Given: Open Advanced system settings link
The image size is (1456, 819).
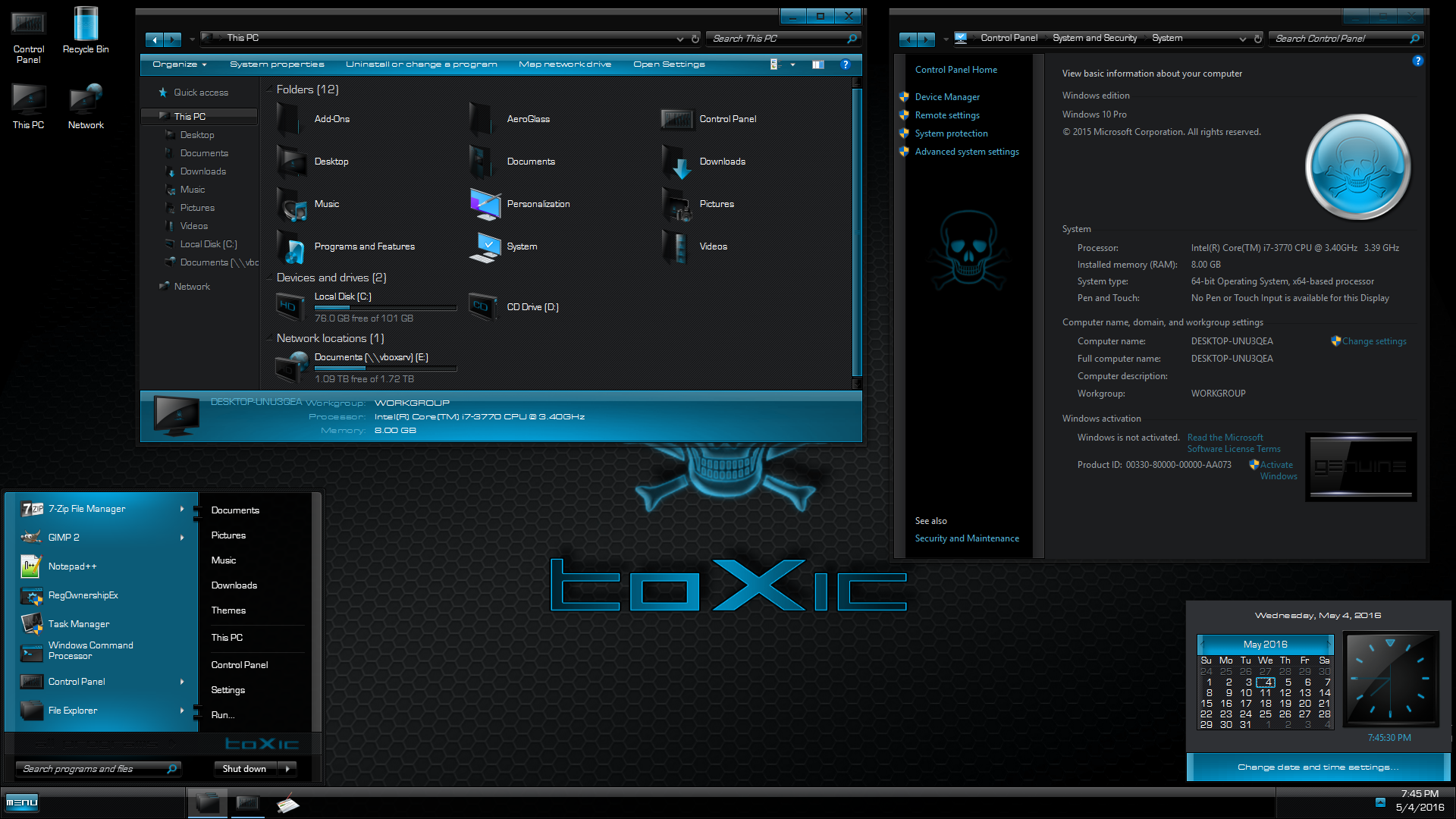Looking at the screenshot, I should 967,152.
